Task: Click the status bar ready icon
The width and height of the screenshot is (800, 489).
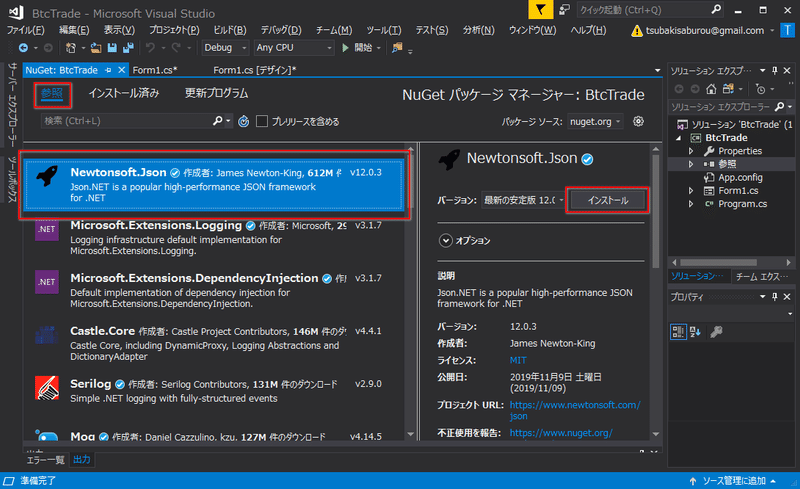Action: click(x=9, y=481)
